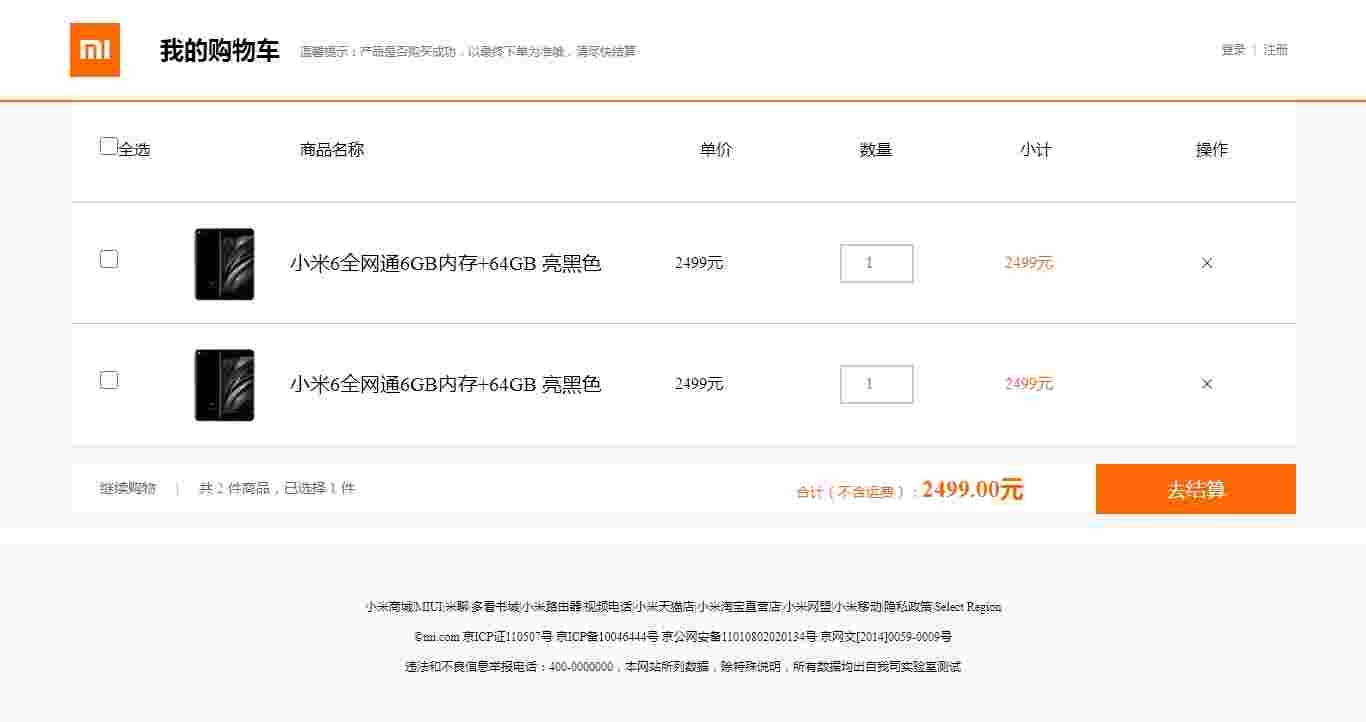Remove the first 小米6 item with its × icon
The width and height of the screenshot is (1366, 722).
pyautogui.click(x=1207, y=263)
